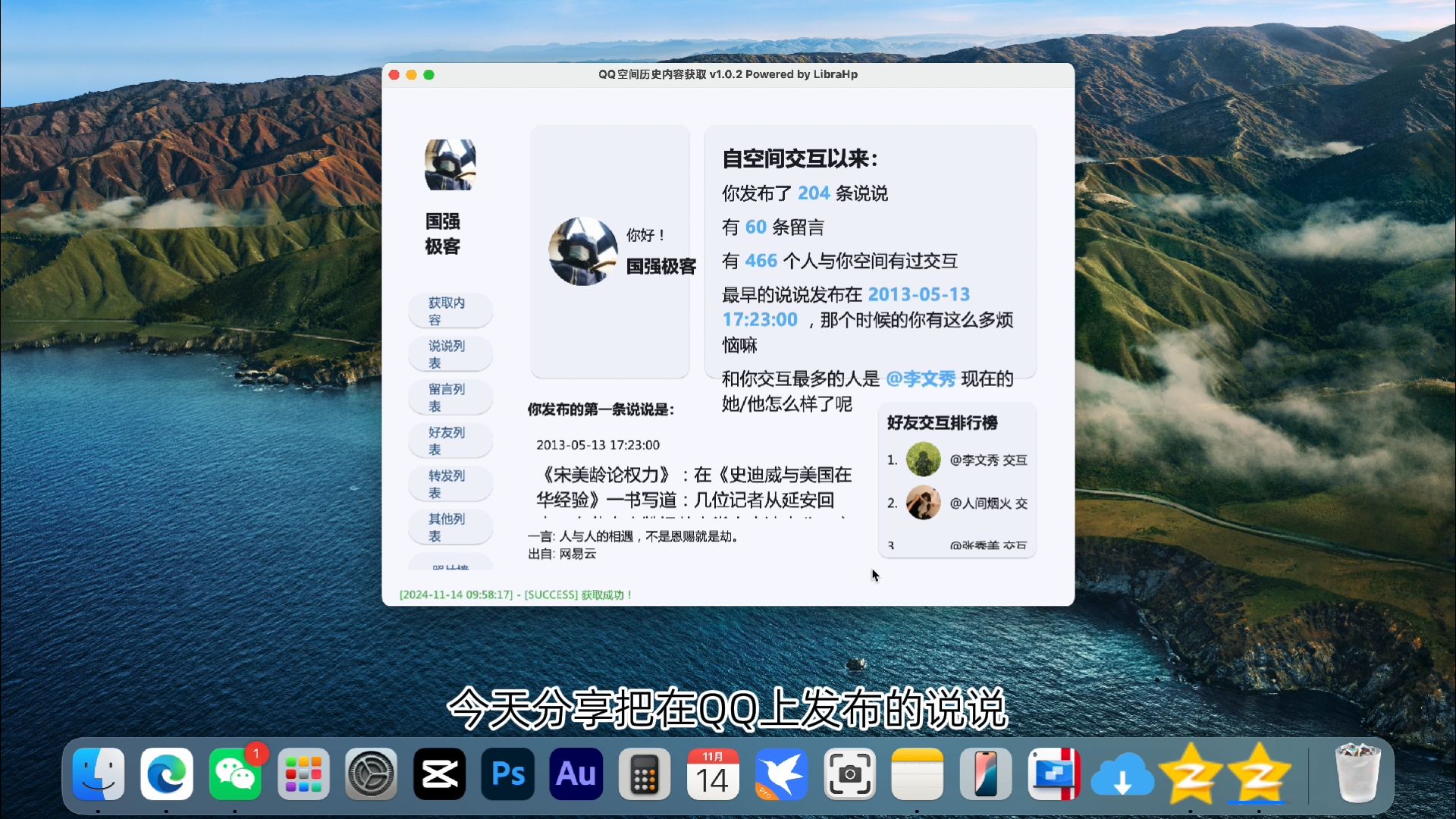Close the QQ空间 window with red button
This screenshot has width=1456, height=819.
click(x=394, y=74)
